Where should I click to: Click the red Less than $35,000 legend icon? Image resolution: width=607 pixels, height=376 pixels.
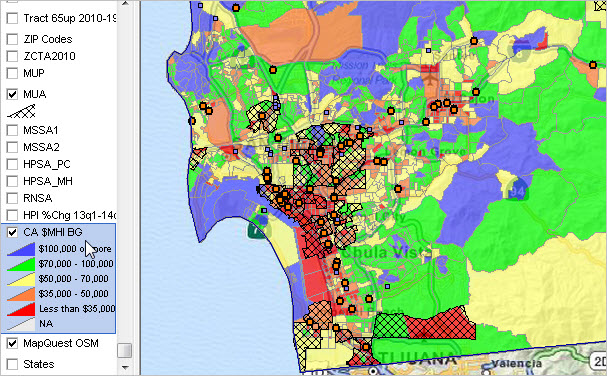tap(21, 309)
